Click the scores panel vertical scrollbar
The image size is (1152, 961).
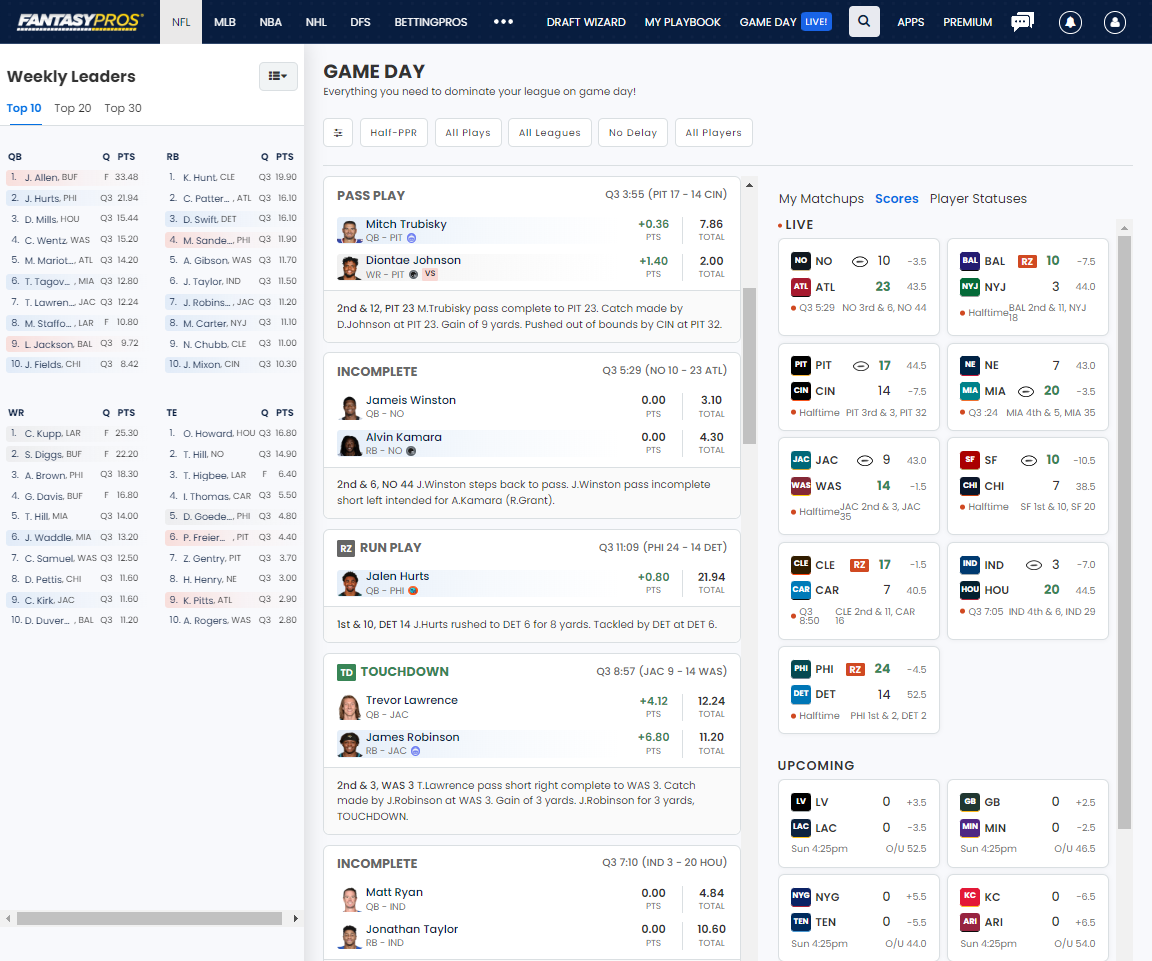pos(1124,533)
